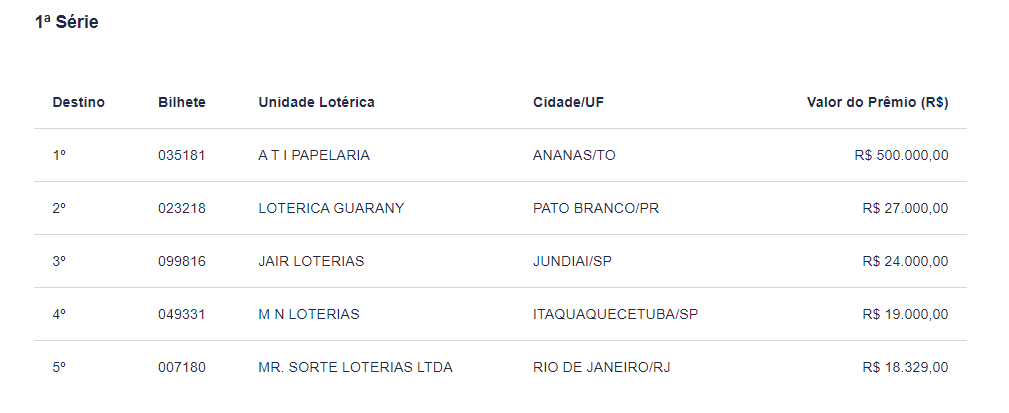Click the R$ 500.000,00 prize value
Screen dimensions: 1009x413
click(x=902, y=155)
